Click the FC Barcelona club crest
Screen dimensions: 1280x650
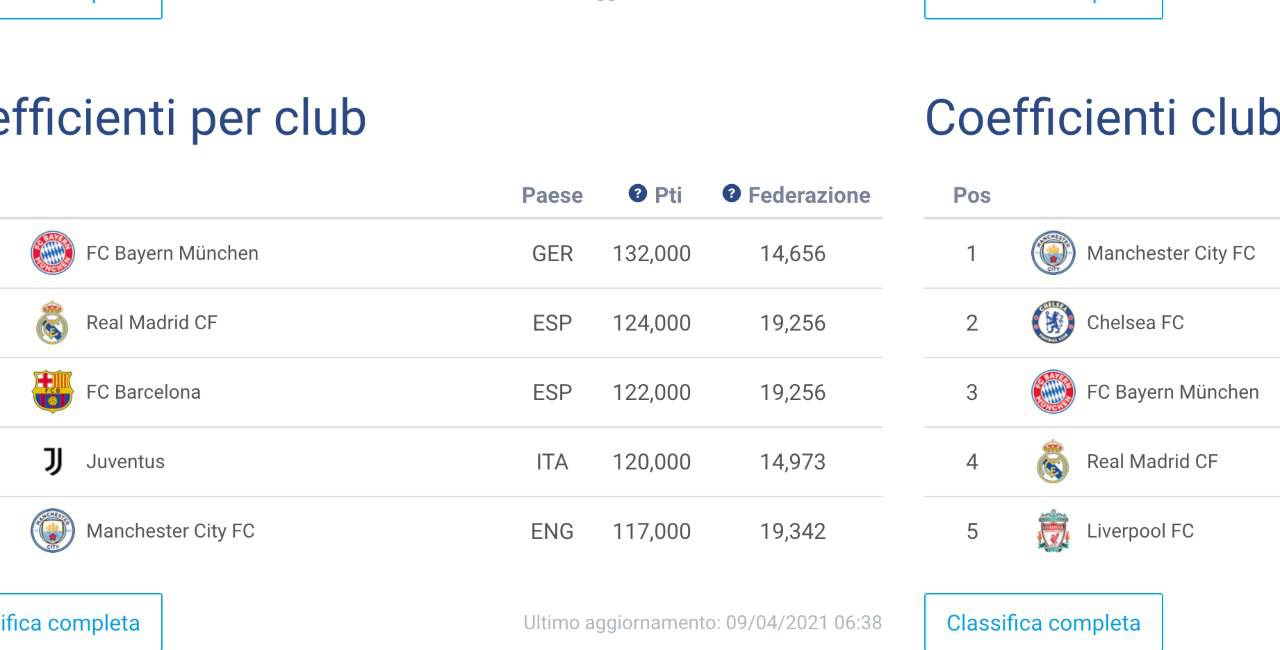pyautogui.click(x=52, y=392)
